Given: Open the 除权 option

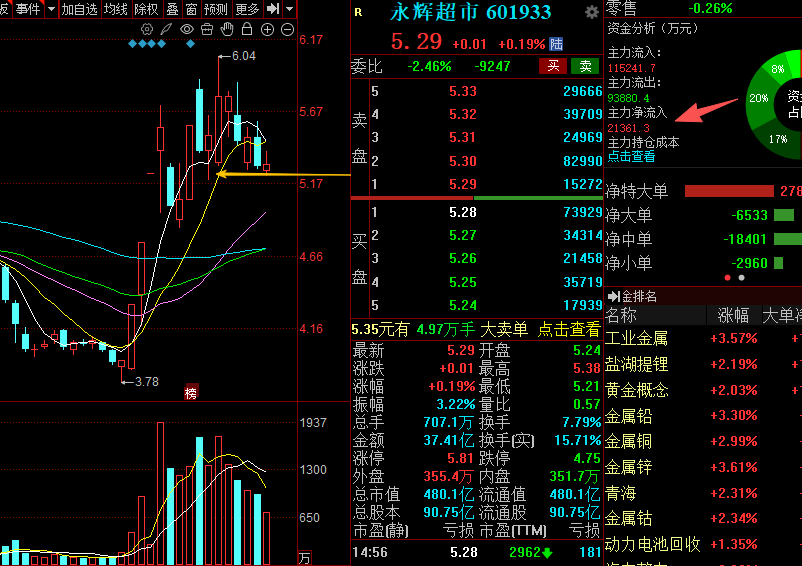Looking at the screenshot, I should (x=146, y=9).
